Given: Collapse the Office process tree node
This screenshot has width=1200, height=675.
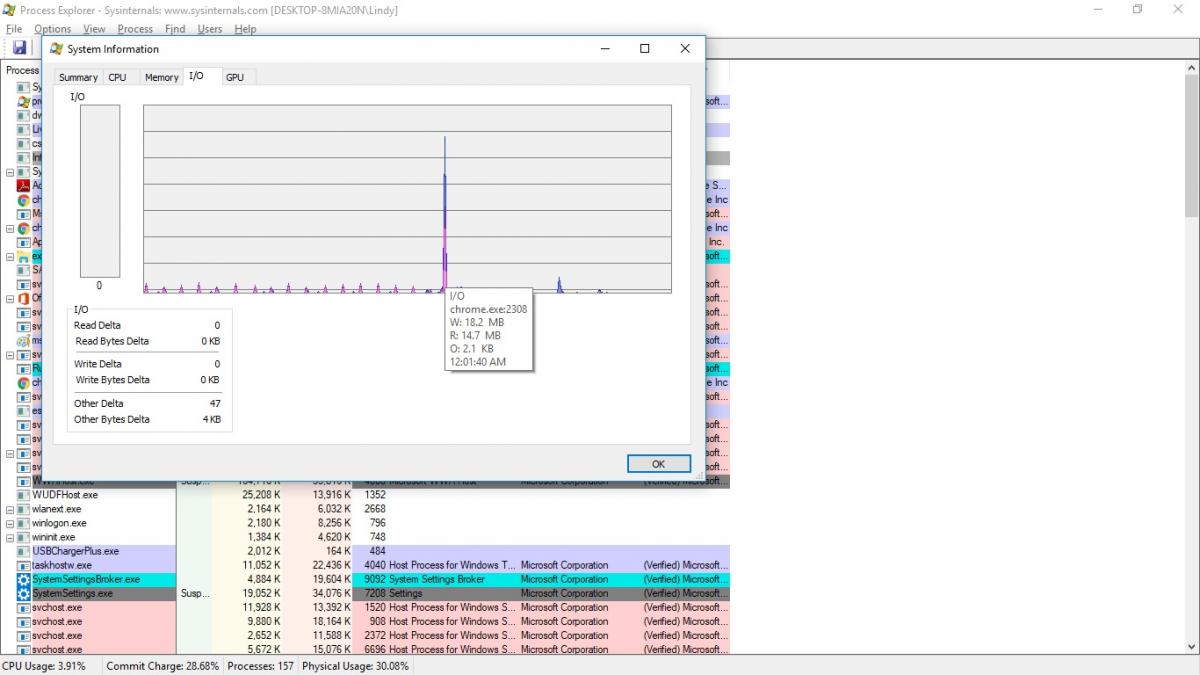Looking at the screenshot, I should point(10,298).
